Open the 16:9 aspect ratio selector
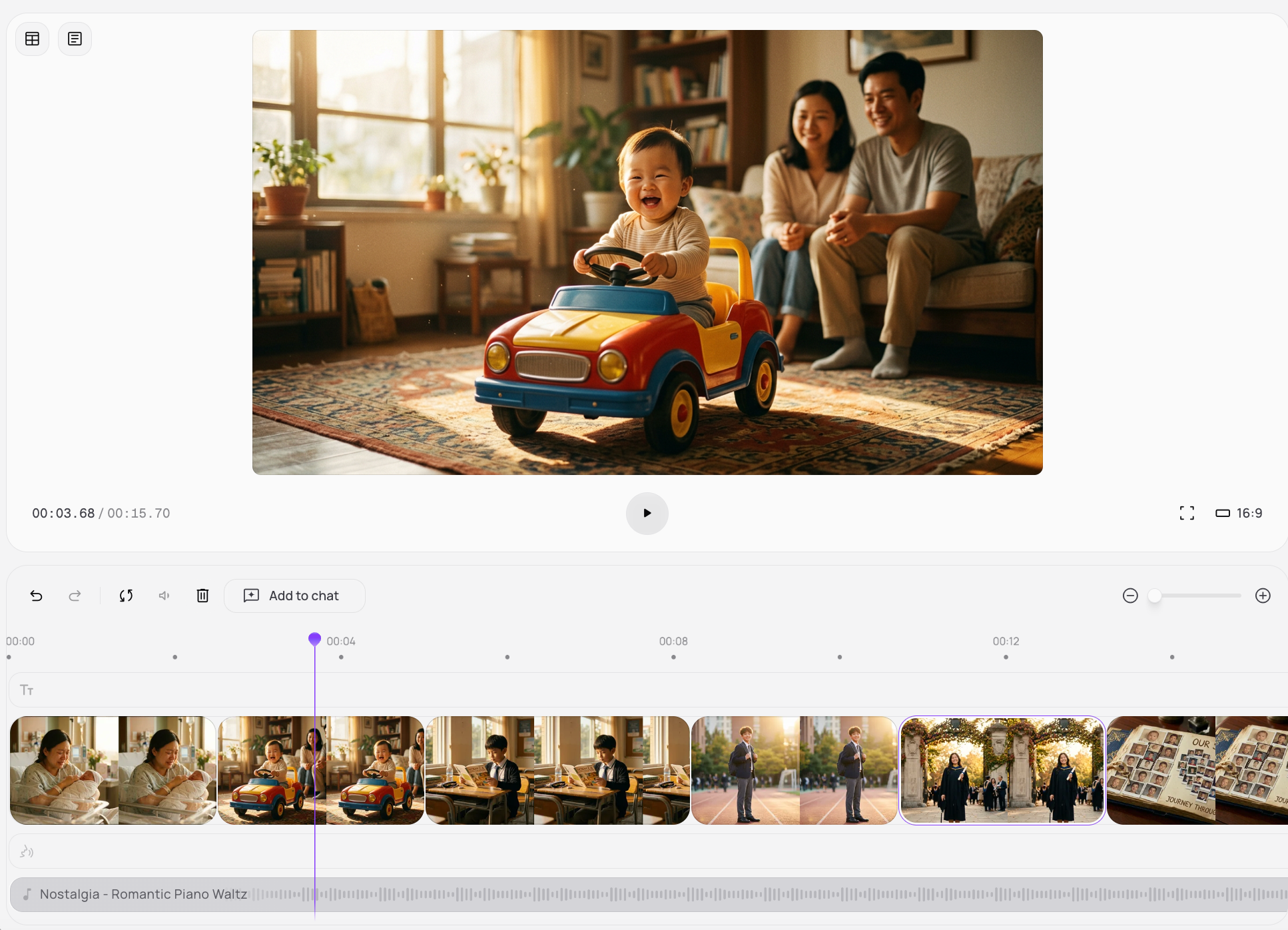The width and height of the screenshot is (1288, 930). [1239, 513]
